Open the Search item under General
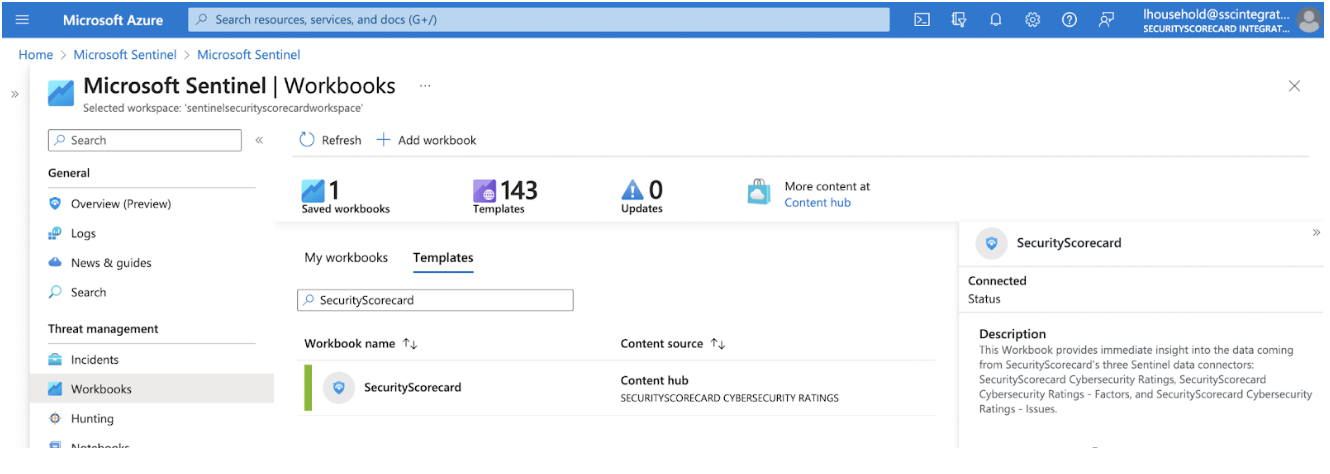1330x474 pixels. click(x=88, y=293)
